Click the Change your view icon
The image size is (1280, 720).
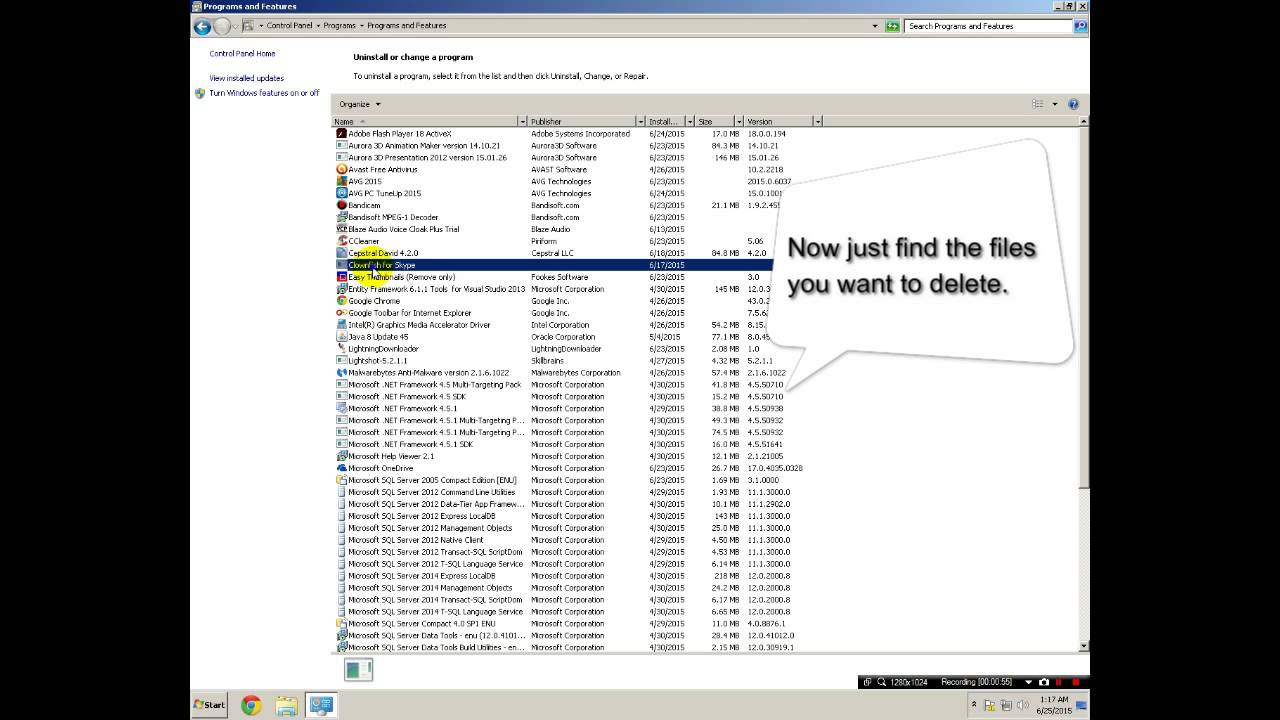point(1038,104)
